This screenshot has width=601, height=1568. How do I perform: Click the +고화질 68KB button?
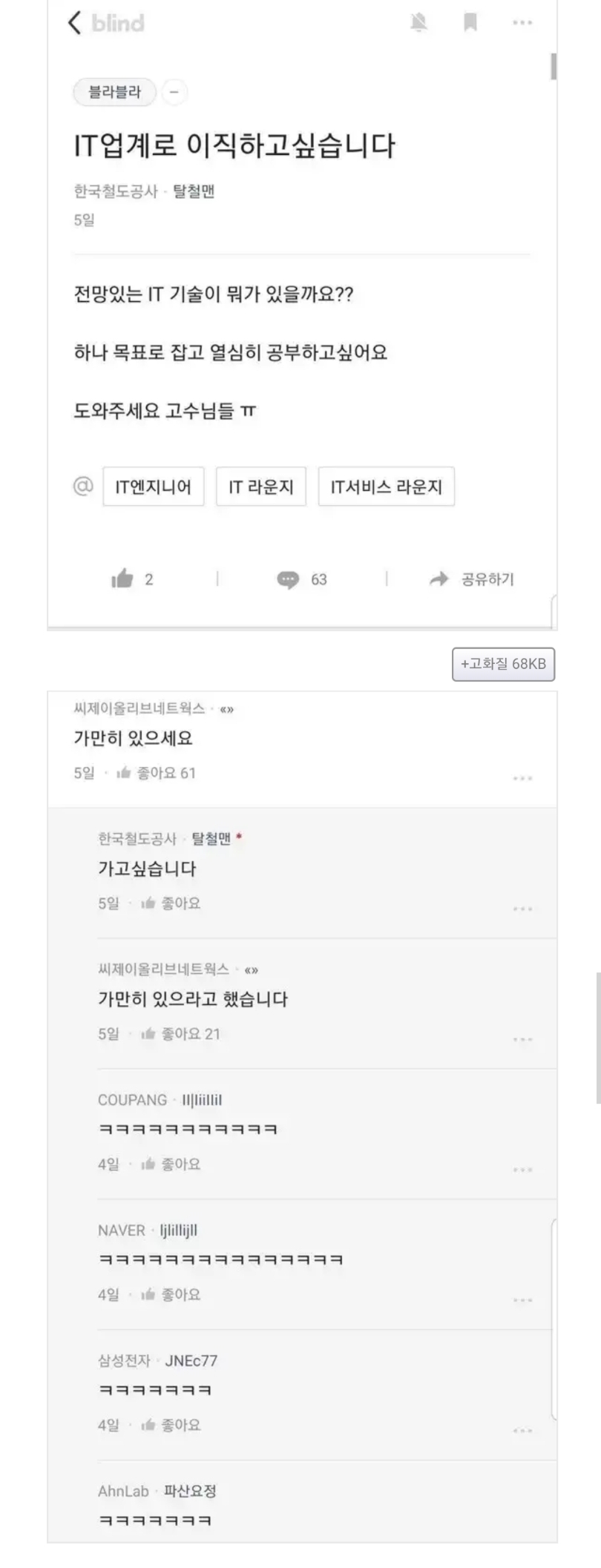503,664
